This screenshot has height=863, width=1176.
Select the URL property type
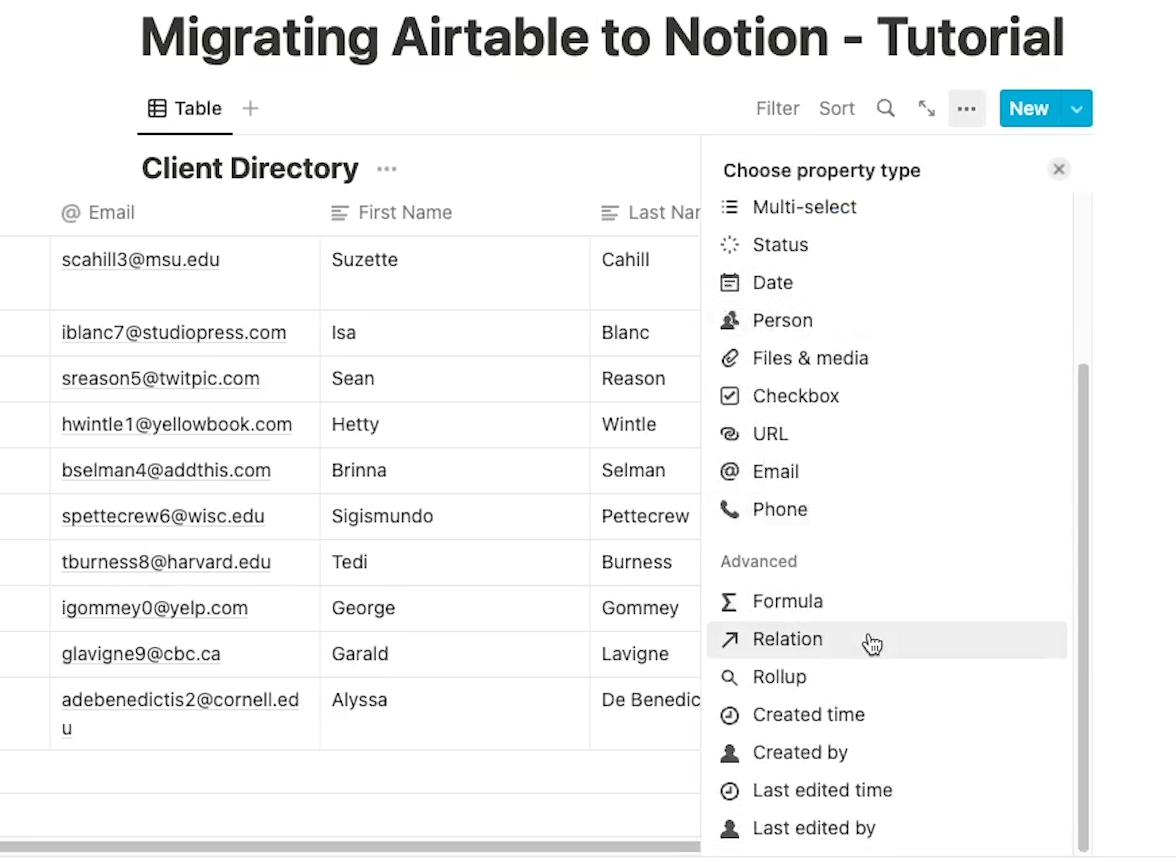886,434
